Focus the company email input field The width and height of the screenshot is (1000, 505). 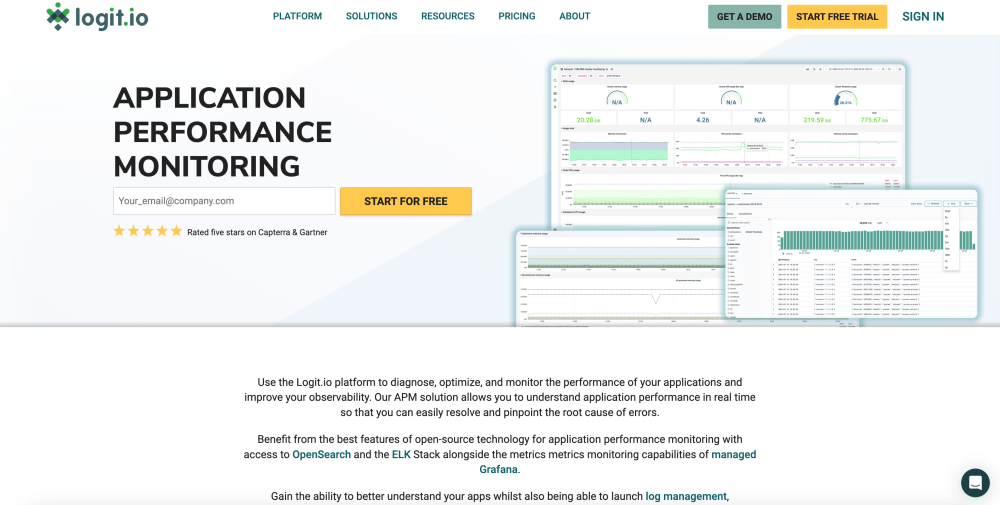click(224, 201)
